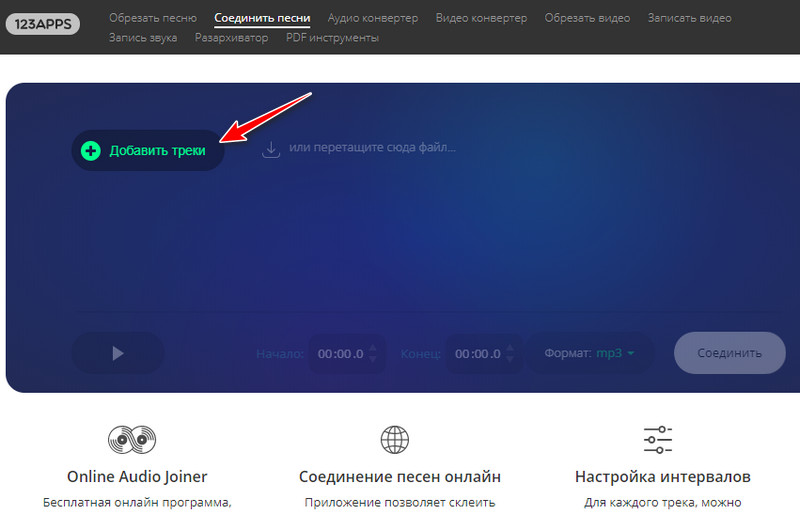Viewport: 800px width, 515px height.
Task: Decrease the Конец time with the down arrow
Action: [510, 359]
